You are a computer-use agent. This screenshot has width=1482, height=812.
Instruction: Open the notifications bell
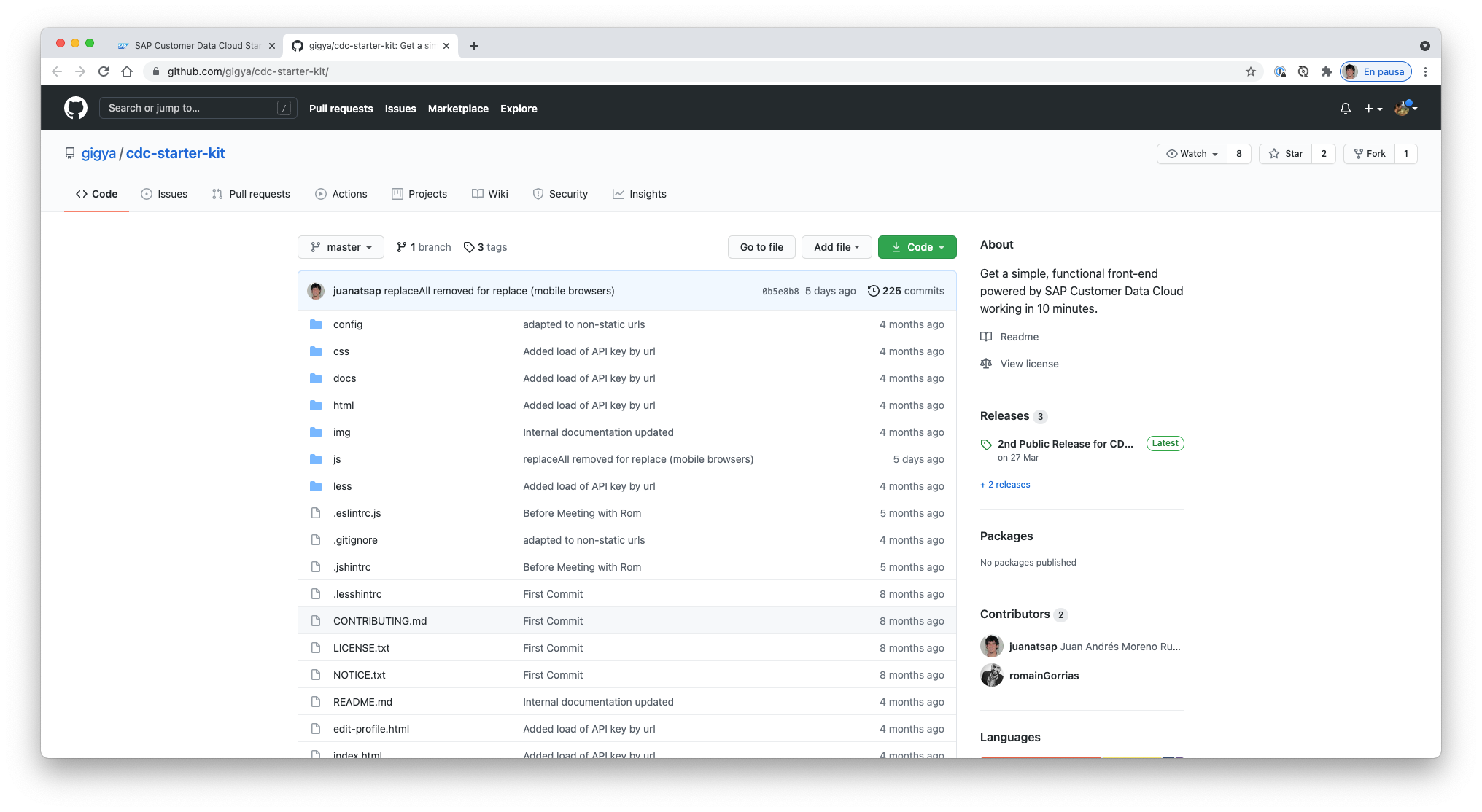point(1346,108)
